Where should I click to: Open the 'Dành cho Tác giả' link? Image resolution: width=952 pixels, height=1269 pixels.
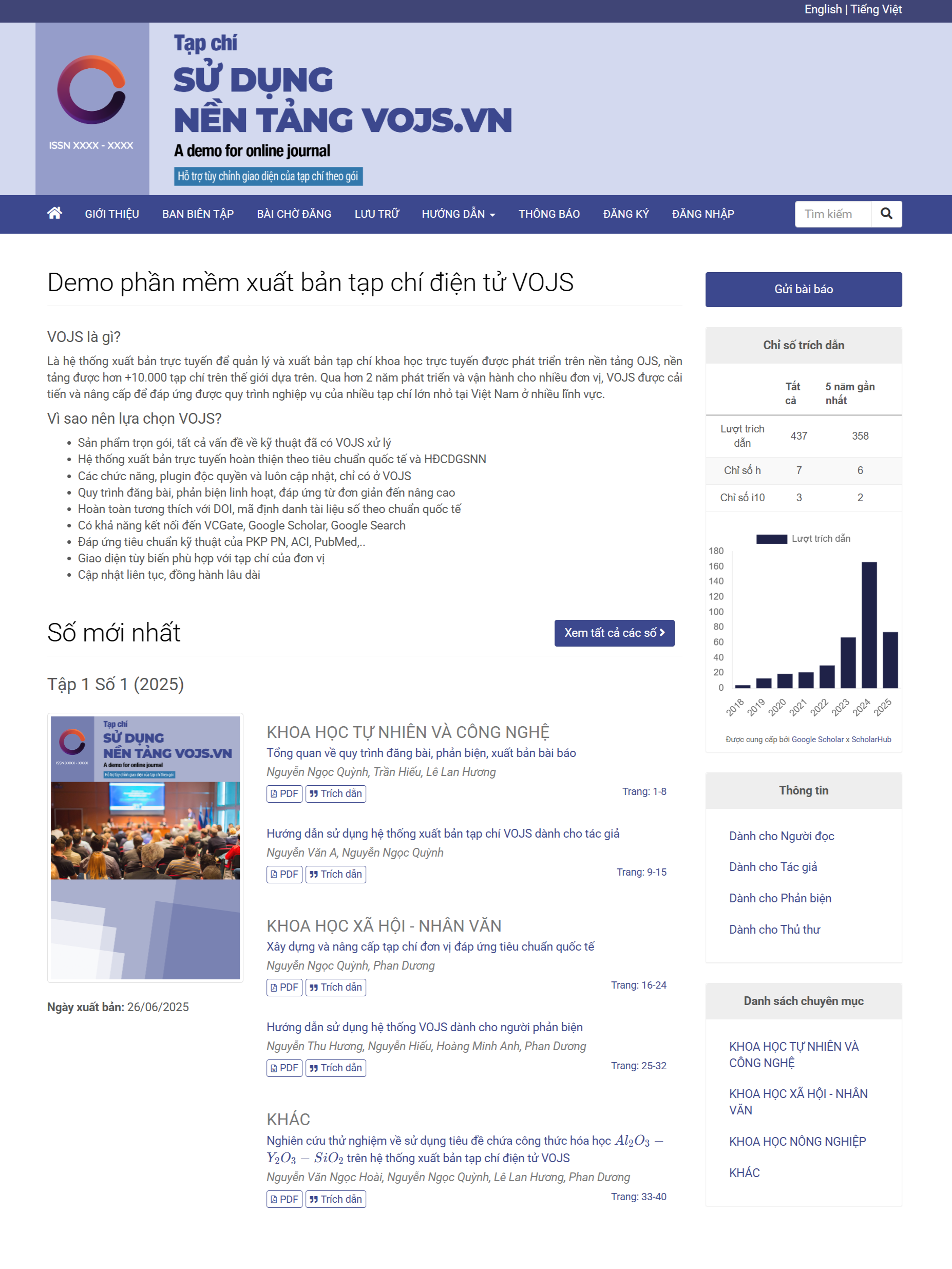772,867
